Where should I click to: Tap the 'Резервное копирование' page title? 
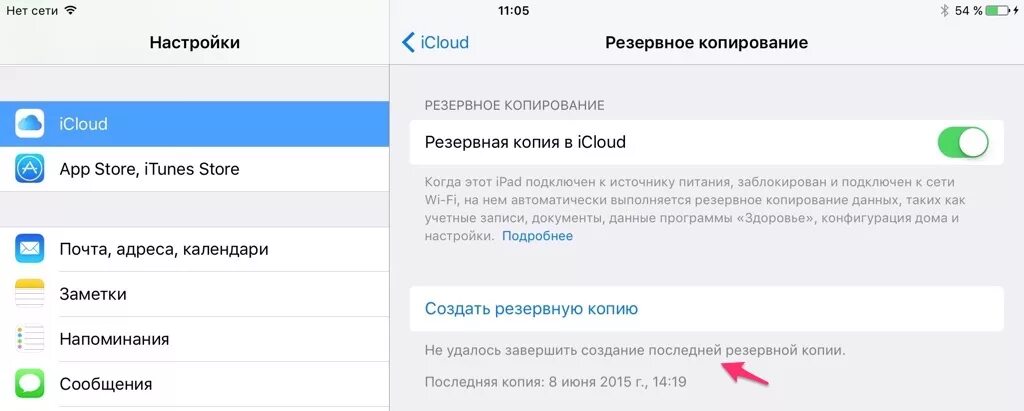706,42
